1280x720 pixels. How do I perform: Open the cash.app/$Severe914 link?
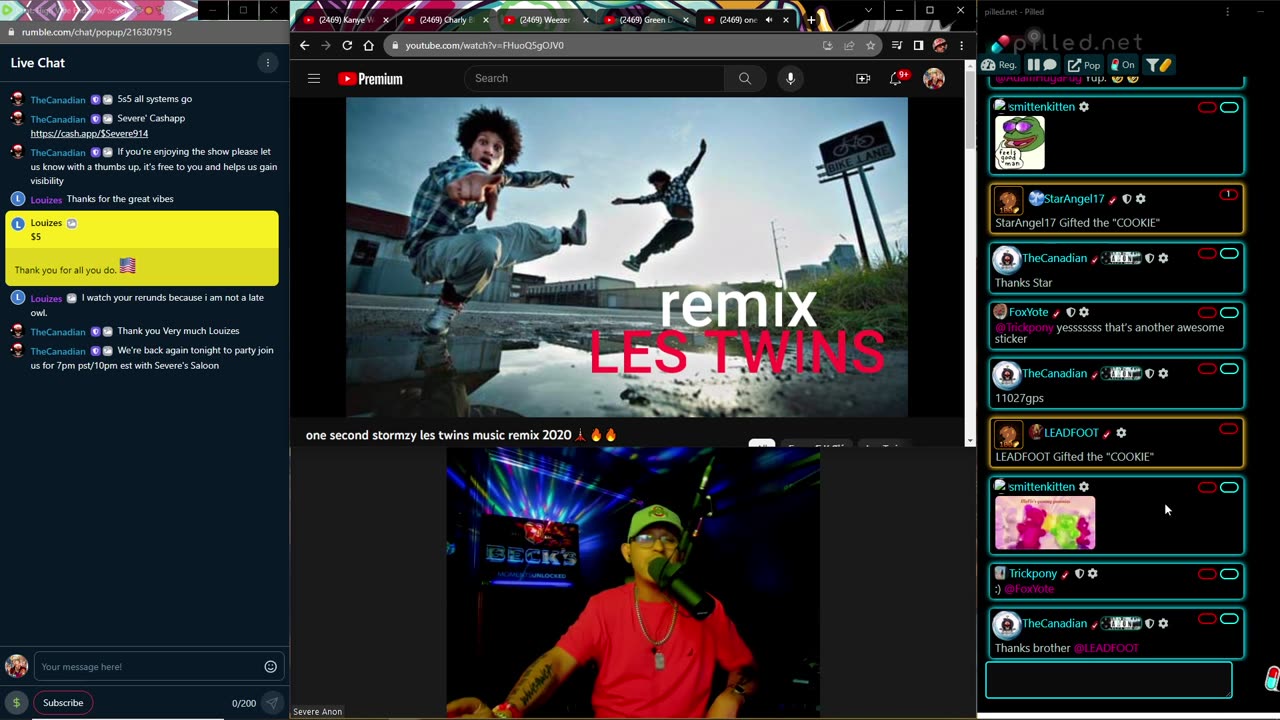89,133
